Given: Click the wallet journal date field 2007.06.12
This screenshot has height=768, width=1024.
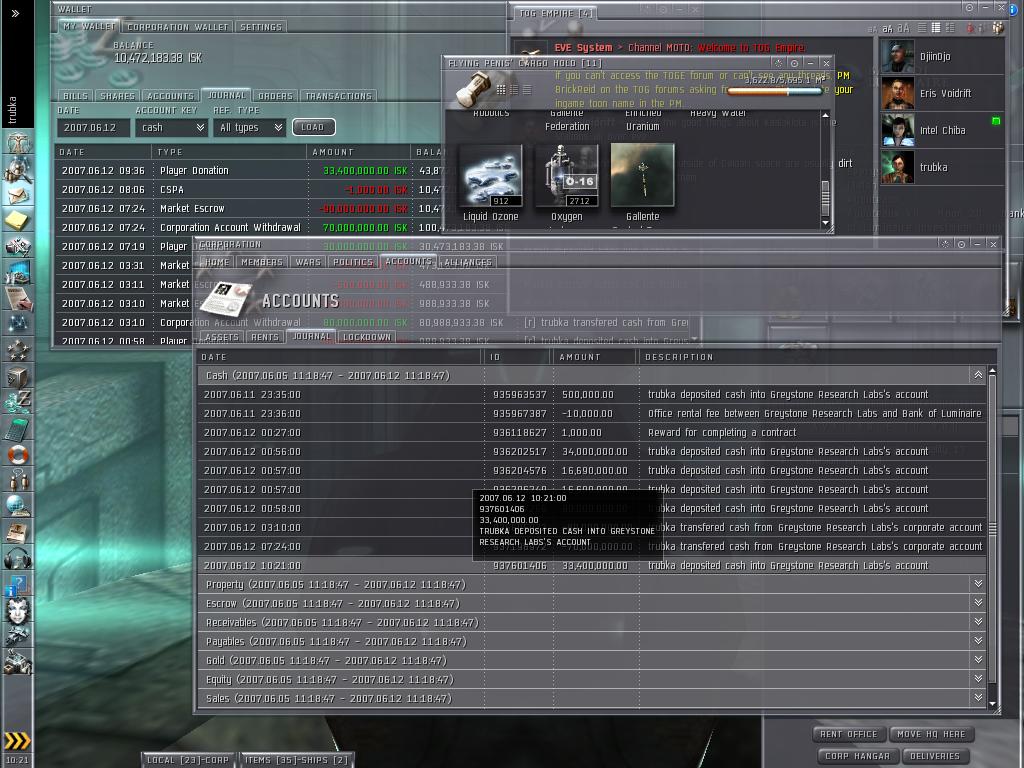Looking at the screenshot, I should pos(93,127).
